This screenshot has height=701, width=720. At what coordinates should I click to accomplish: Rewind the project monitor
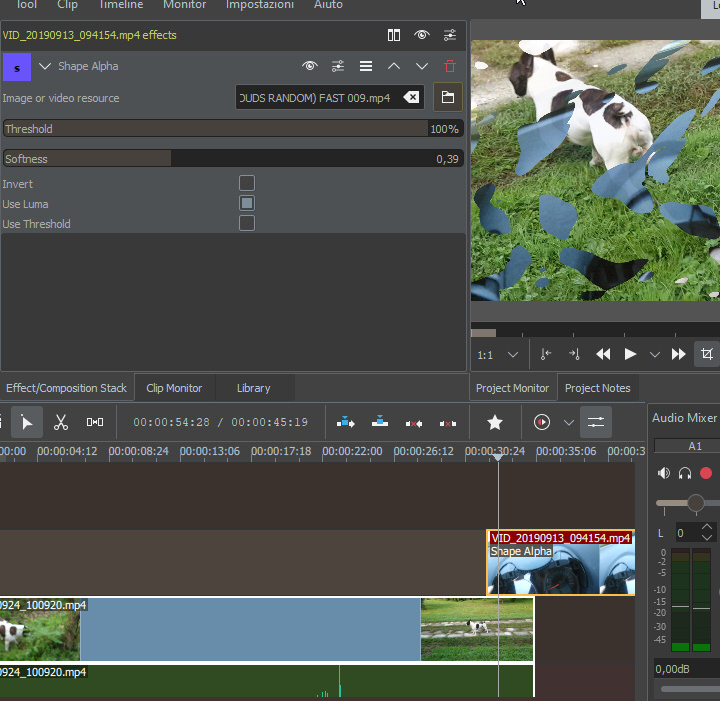(603, 354)
